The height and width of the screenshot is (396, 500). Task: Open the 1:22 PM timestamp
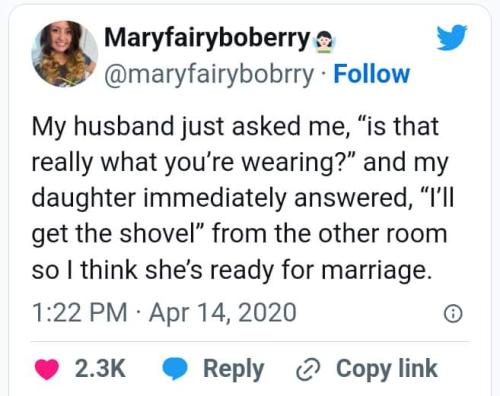[80, 312]
